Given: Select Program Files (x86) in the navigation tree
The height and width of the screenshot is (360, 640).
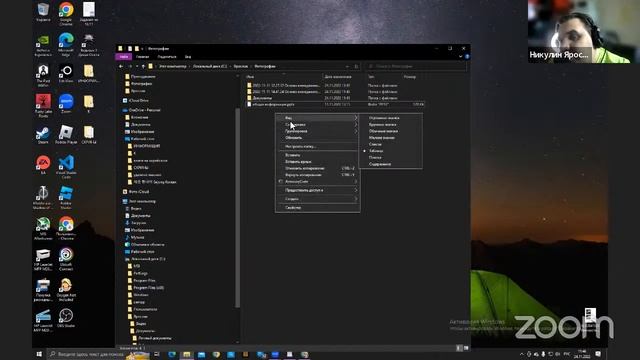Looking at the screenshot, I should click(148, 288).
